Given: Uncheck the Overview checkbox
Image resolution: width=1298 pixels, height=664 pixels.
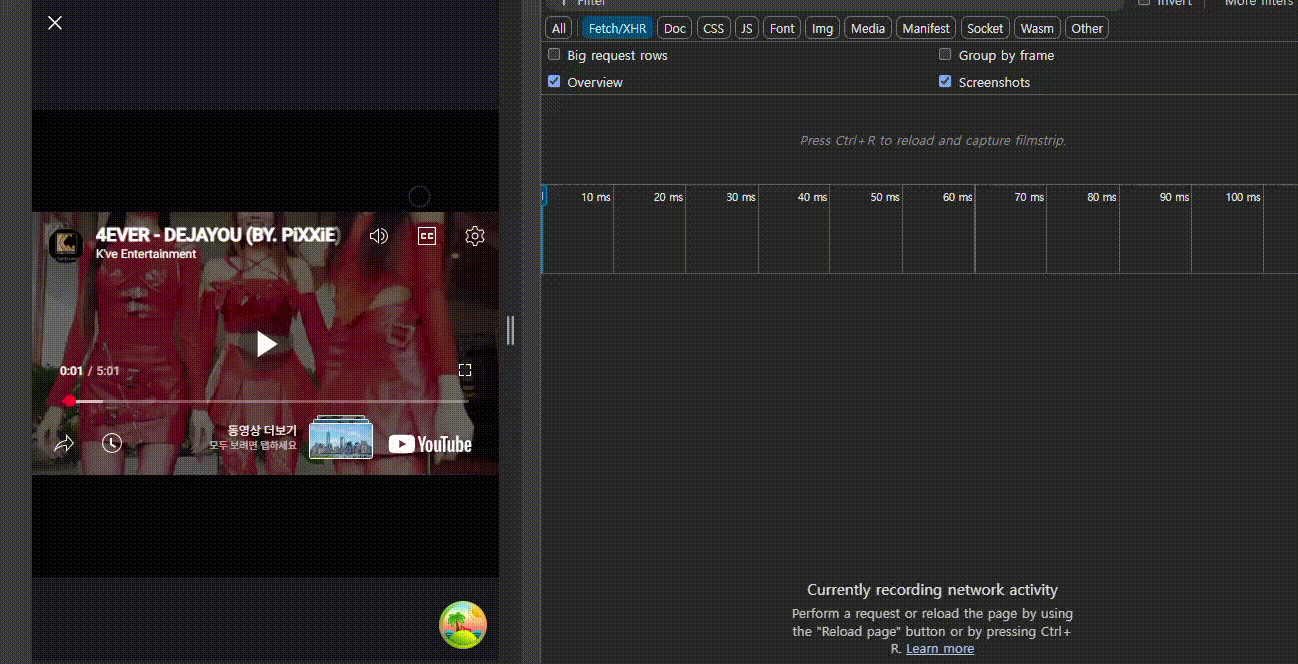Looking at the screenshot, I should 554,81.
